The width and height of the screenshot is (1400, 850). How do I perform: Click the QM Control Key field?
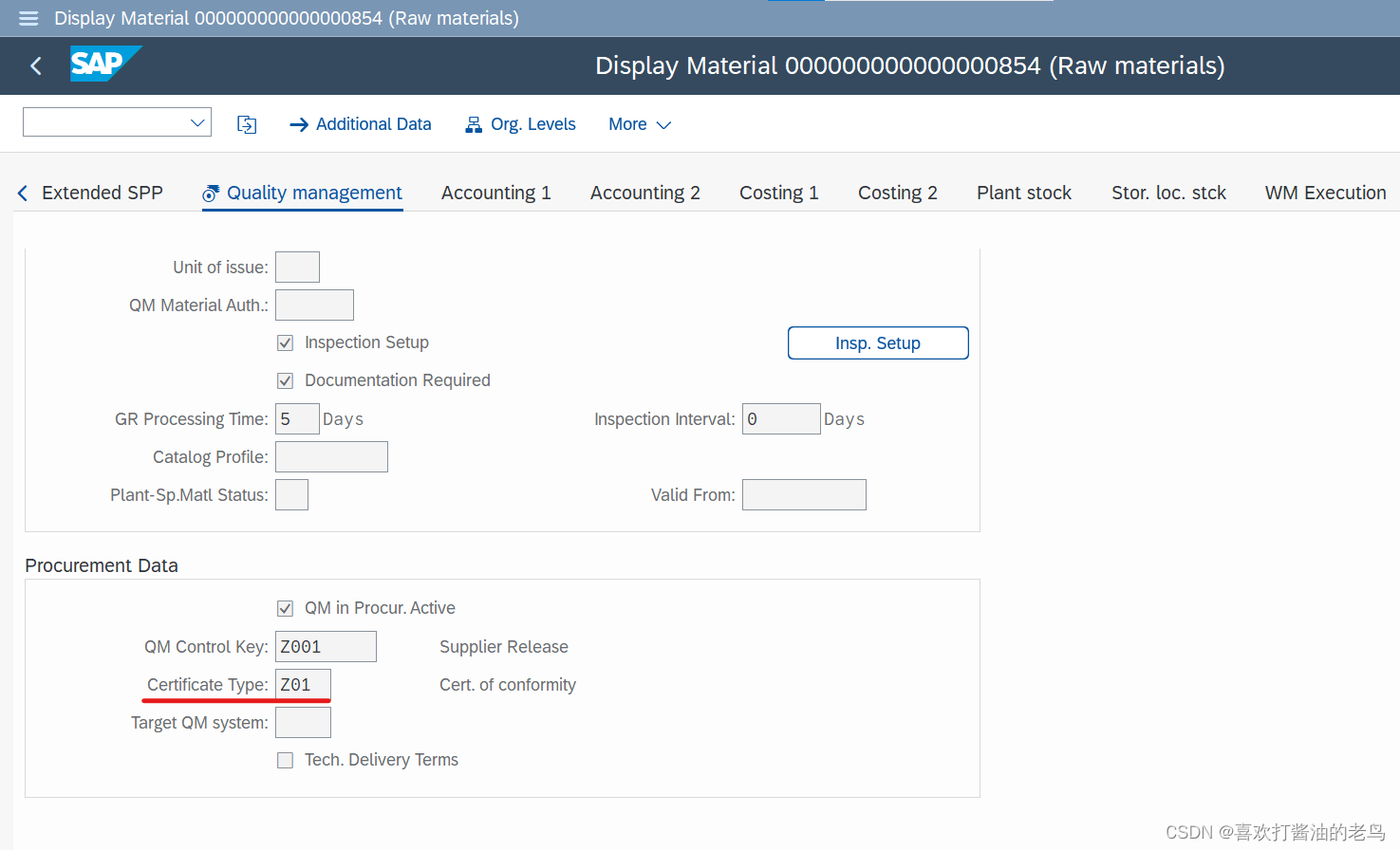click(326, 646)
